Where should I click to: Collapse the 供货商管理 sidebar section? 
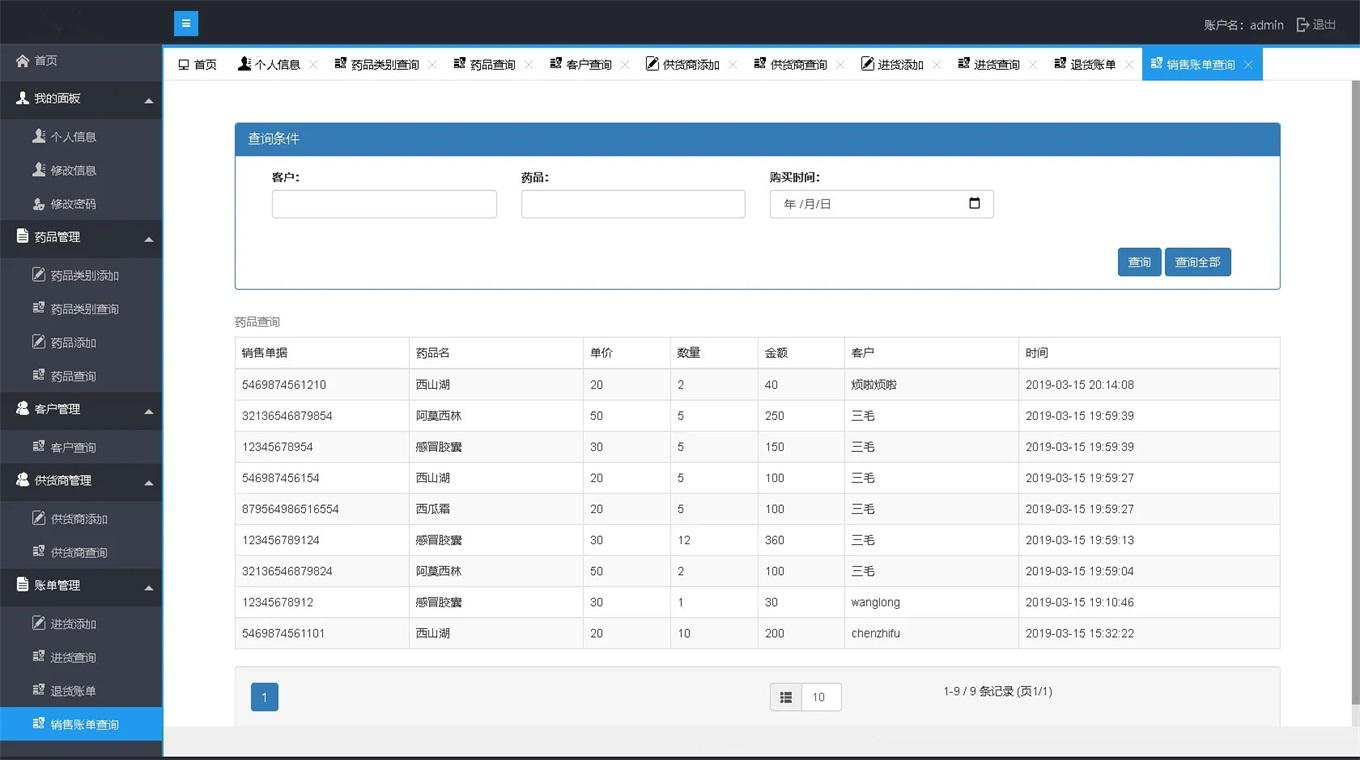[149, 482]
